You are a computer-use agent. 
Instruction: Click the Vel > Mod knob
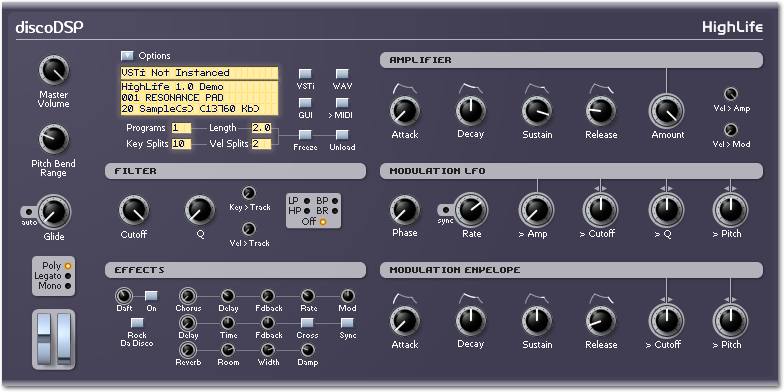(x=731, y=130)
